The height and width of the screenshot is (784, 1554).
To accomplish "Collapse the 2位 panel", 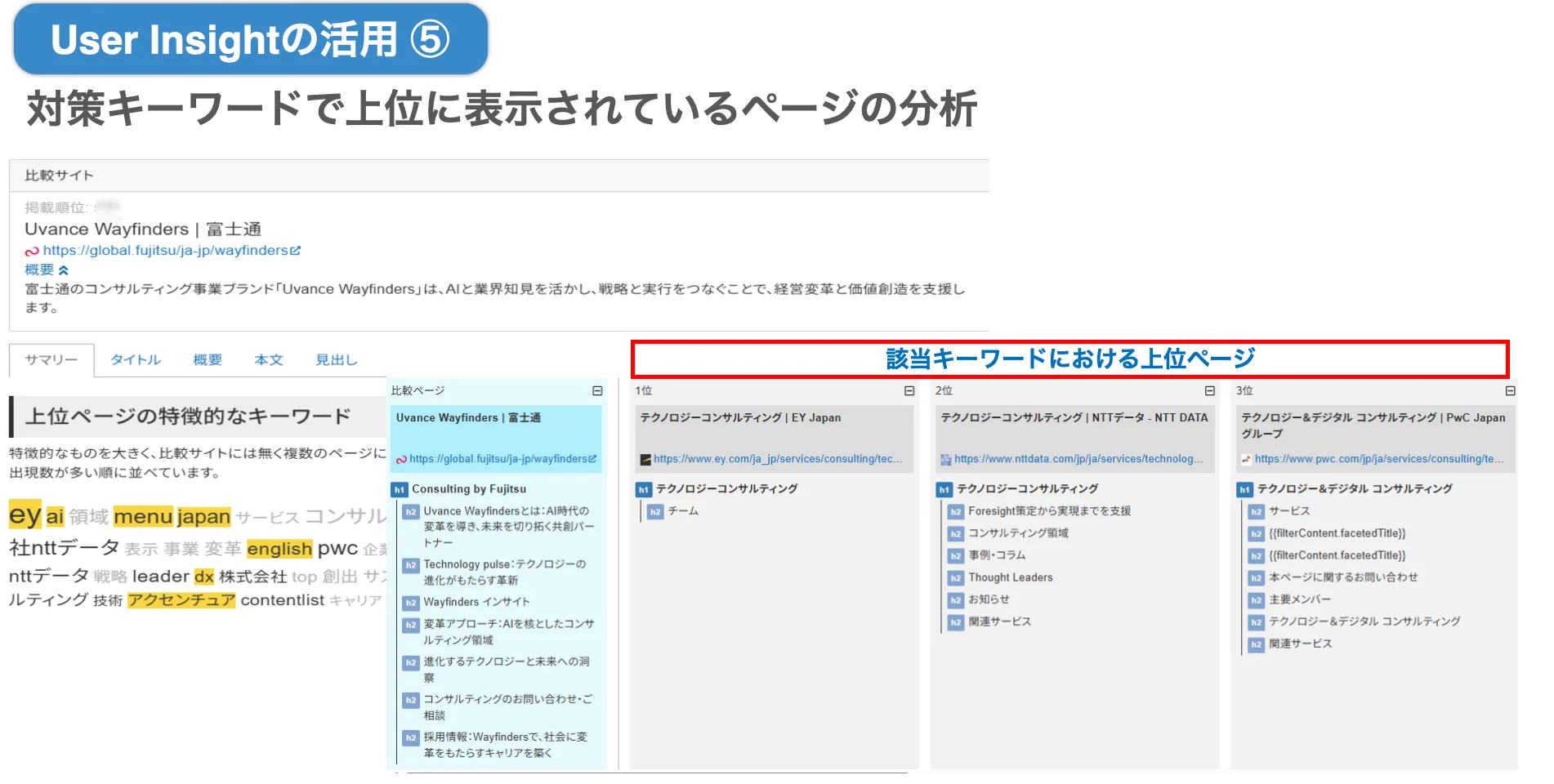I will tap(1209, 390).
